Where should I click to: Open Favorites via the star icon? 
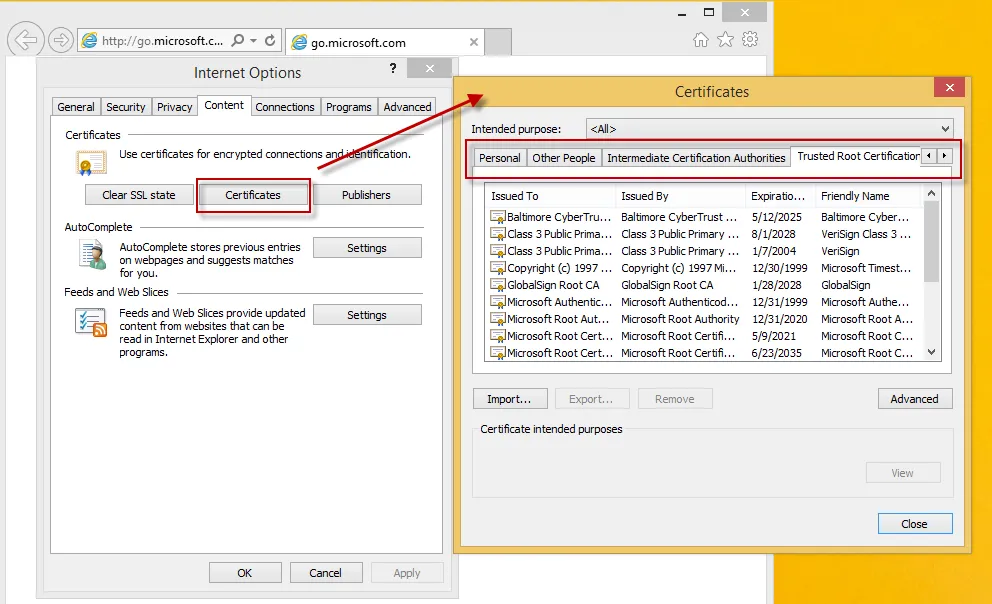click(725, 40)
